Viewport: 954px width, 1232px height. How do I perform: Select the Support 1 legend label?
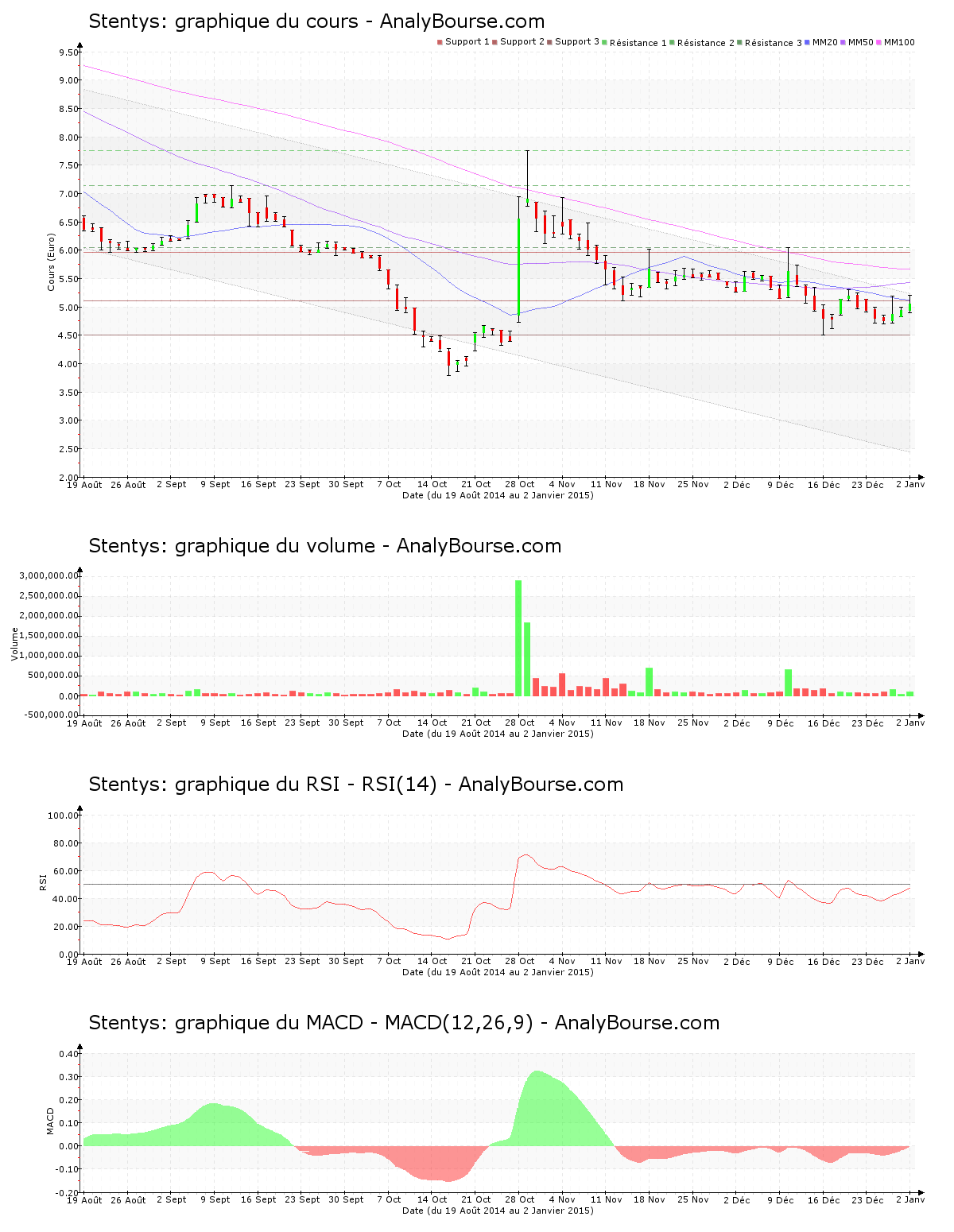pos(467,42)
